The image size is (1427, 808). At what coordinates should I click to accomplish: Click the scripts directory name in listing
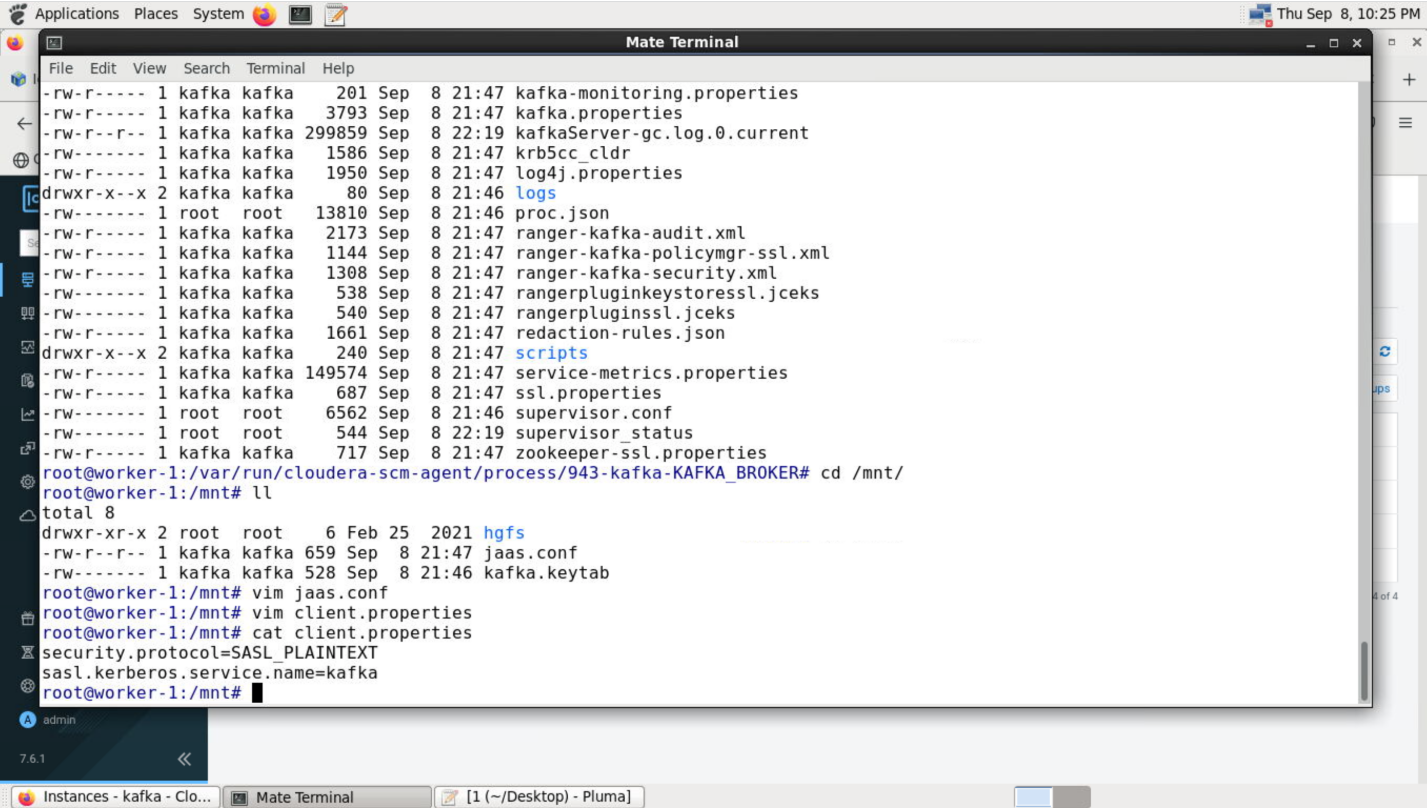pyautogui.click(x=552, y=353)
